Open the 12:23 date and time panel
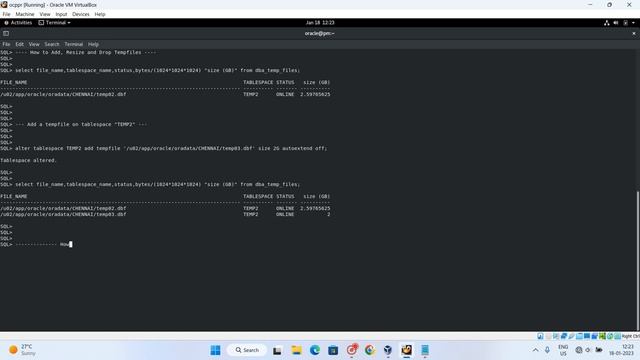This screenshot has width=640, height=360. pos(622,350)
